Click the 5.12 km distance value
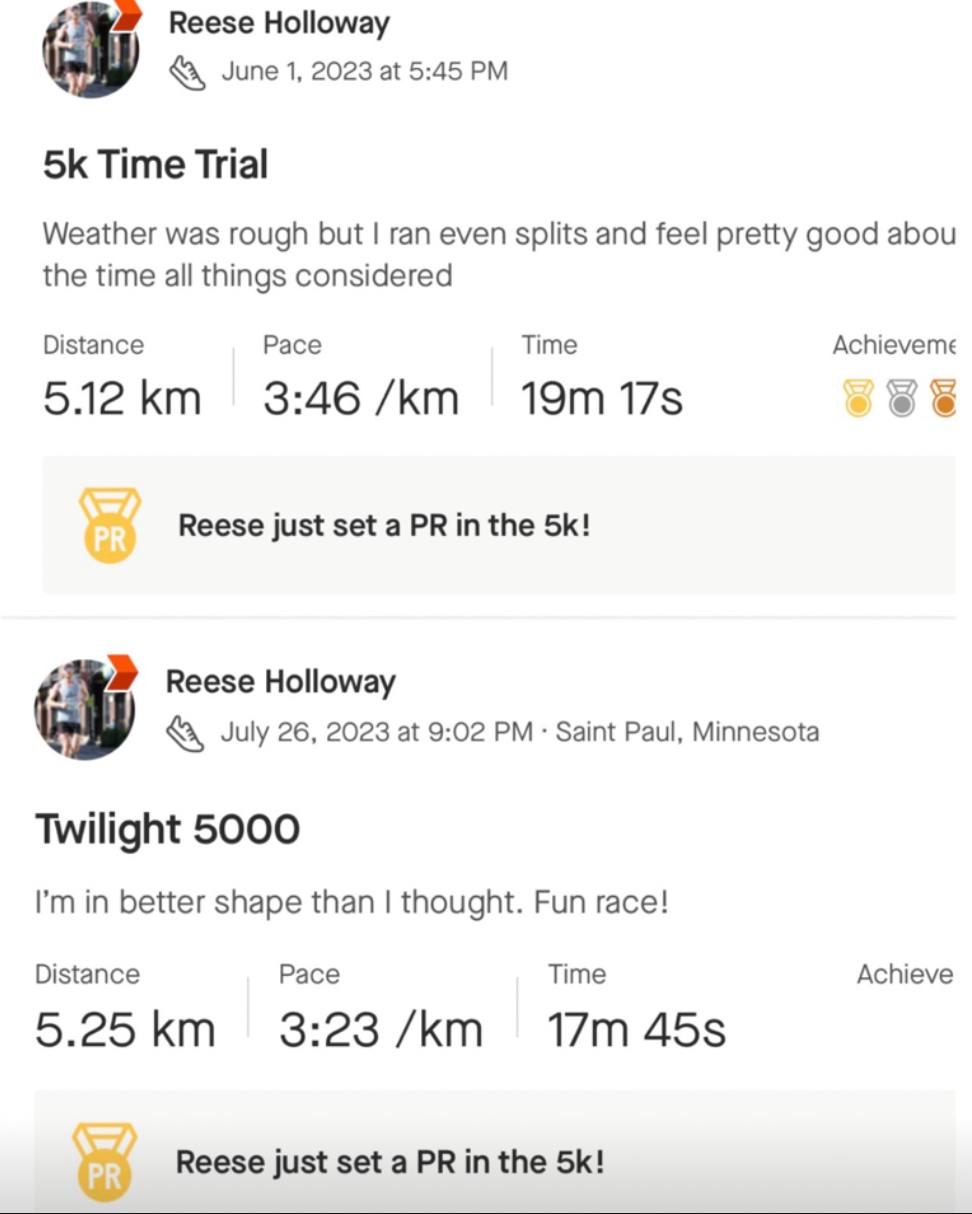Viewport: 972px width, 1214px height. pos(122,398)
